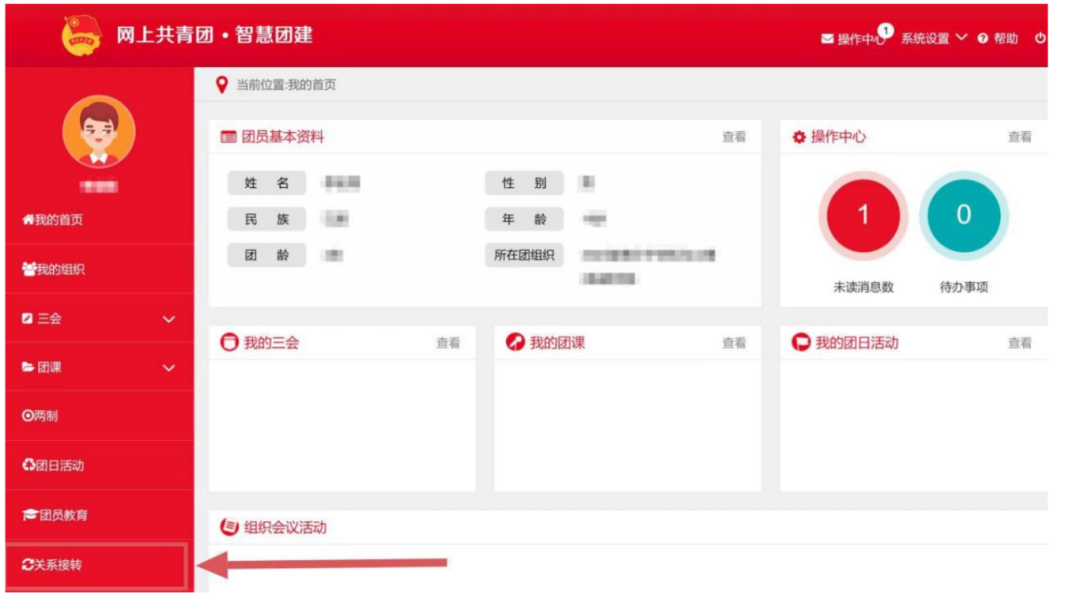Click the 帮助 question mark icon
Image resolution: width=1080 pixels, height=602 pixels.
tap(983, 39)
